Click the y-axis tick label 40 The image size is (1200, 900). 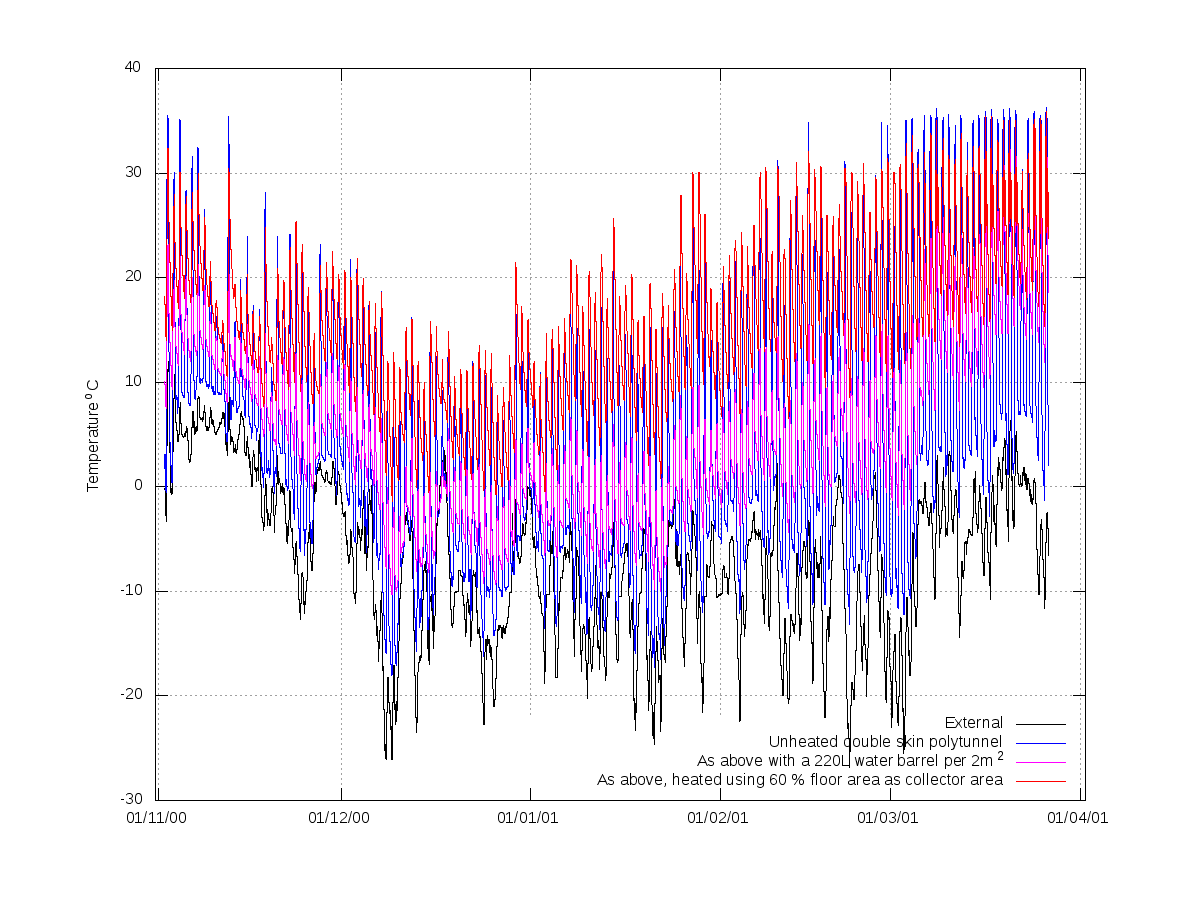[x=134, y=68]
